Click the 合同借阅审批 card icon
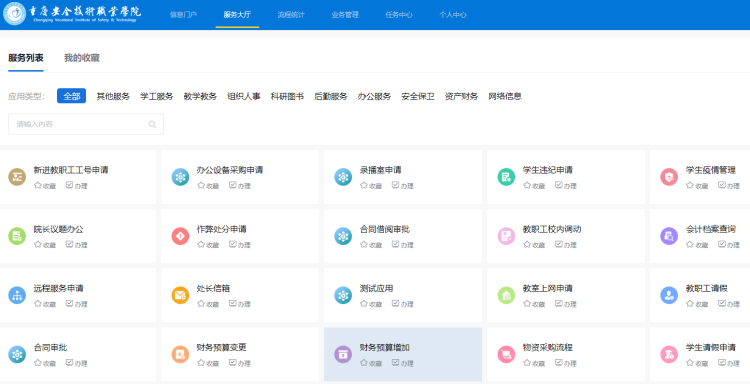Screen dimensions: 750x384 coord(343,236)
